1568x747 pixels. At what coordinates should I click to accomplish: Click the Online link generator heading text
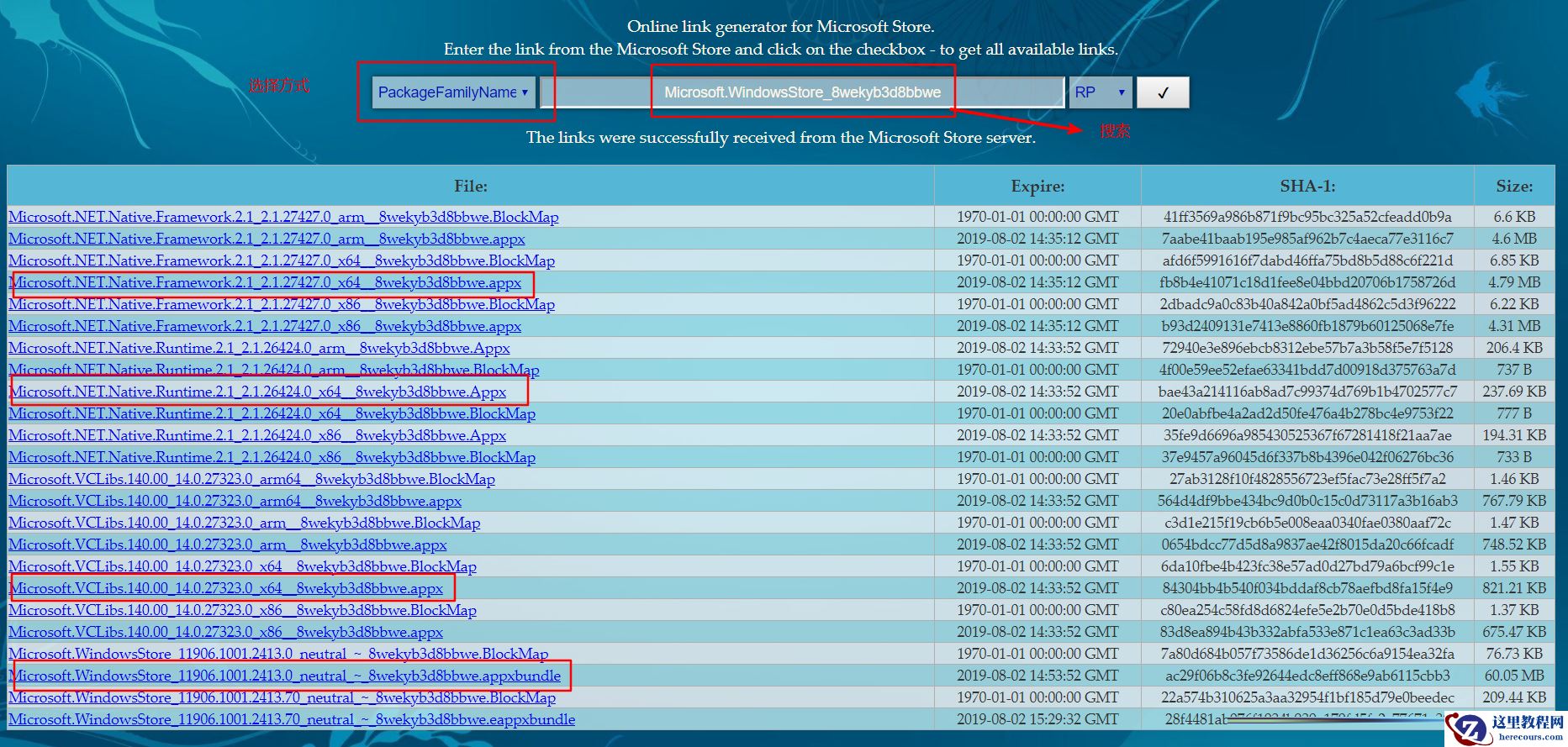pyautogui.click(x=781, y=27)
